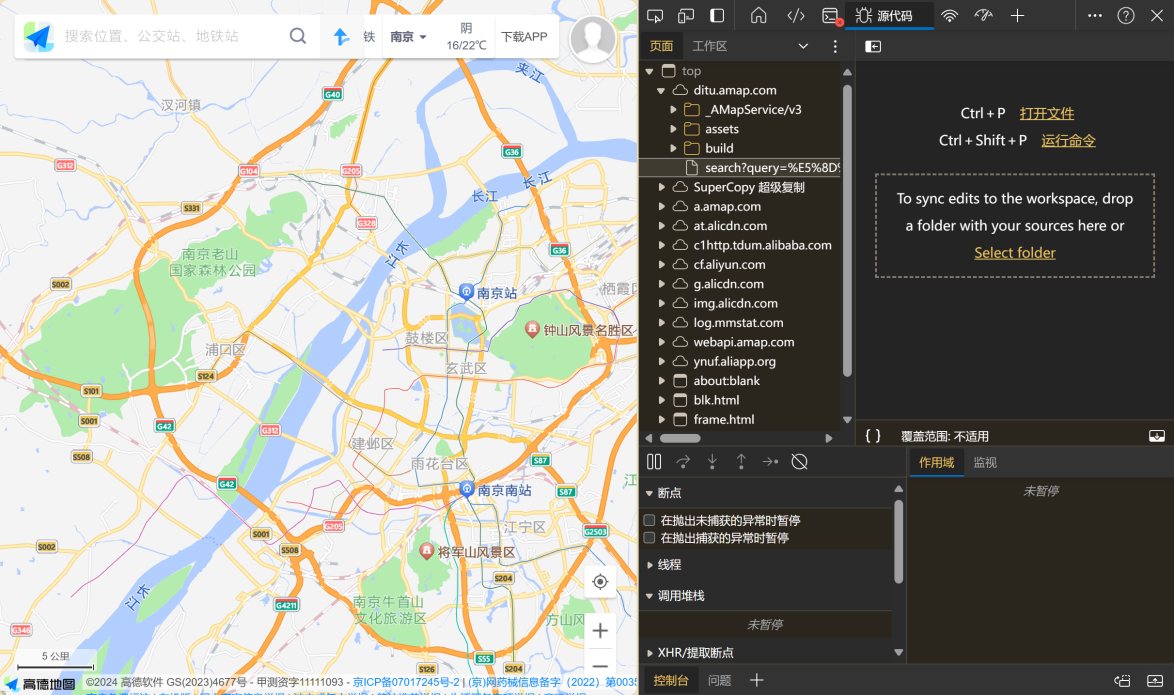
Task: Open the Performance panel gauge icon
Action: click(983, 16)
